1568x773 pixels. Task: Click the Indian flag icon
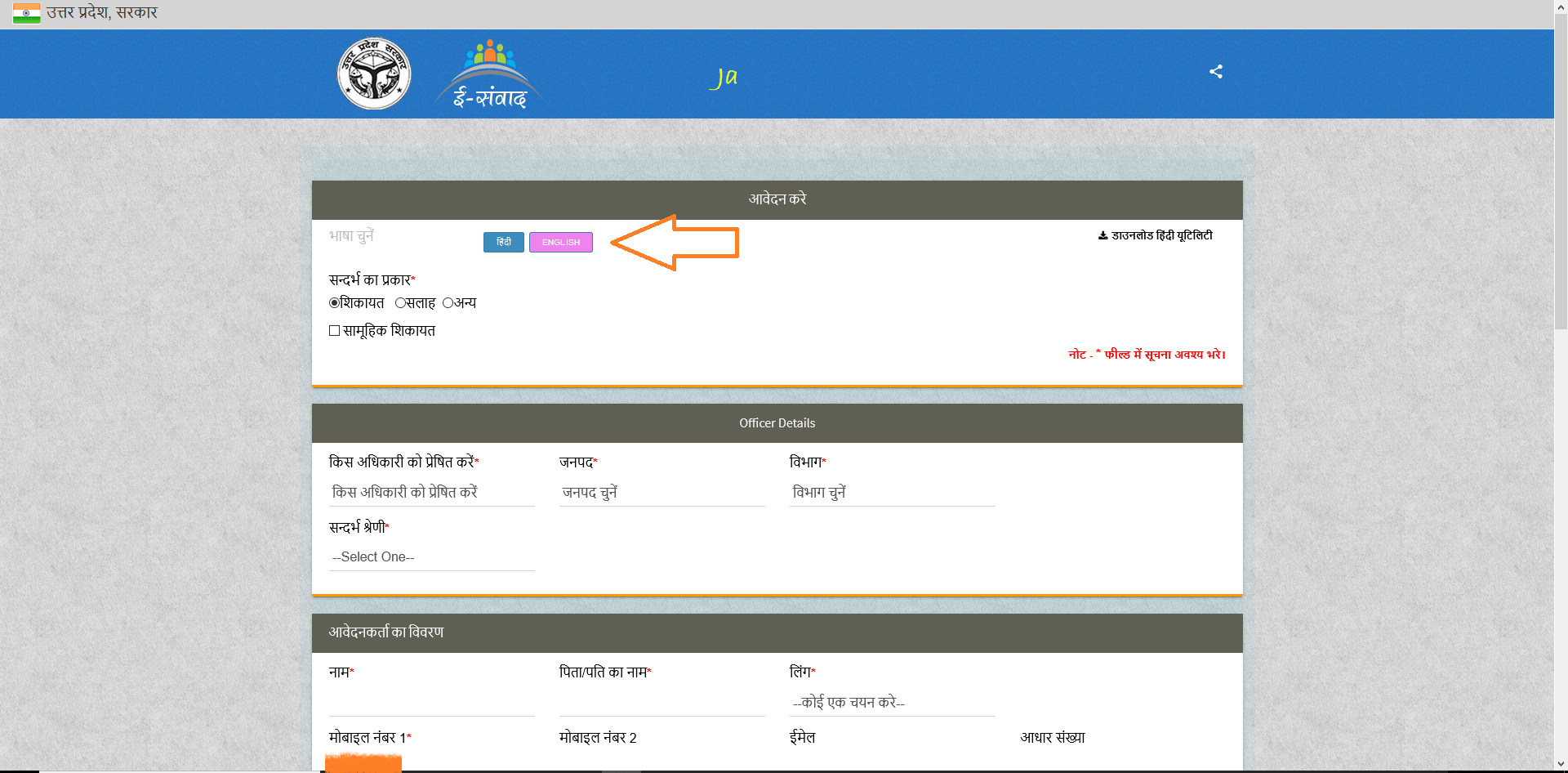[26, 13]
